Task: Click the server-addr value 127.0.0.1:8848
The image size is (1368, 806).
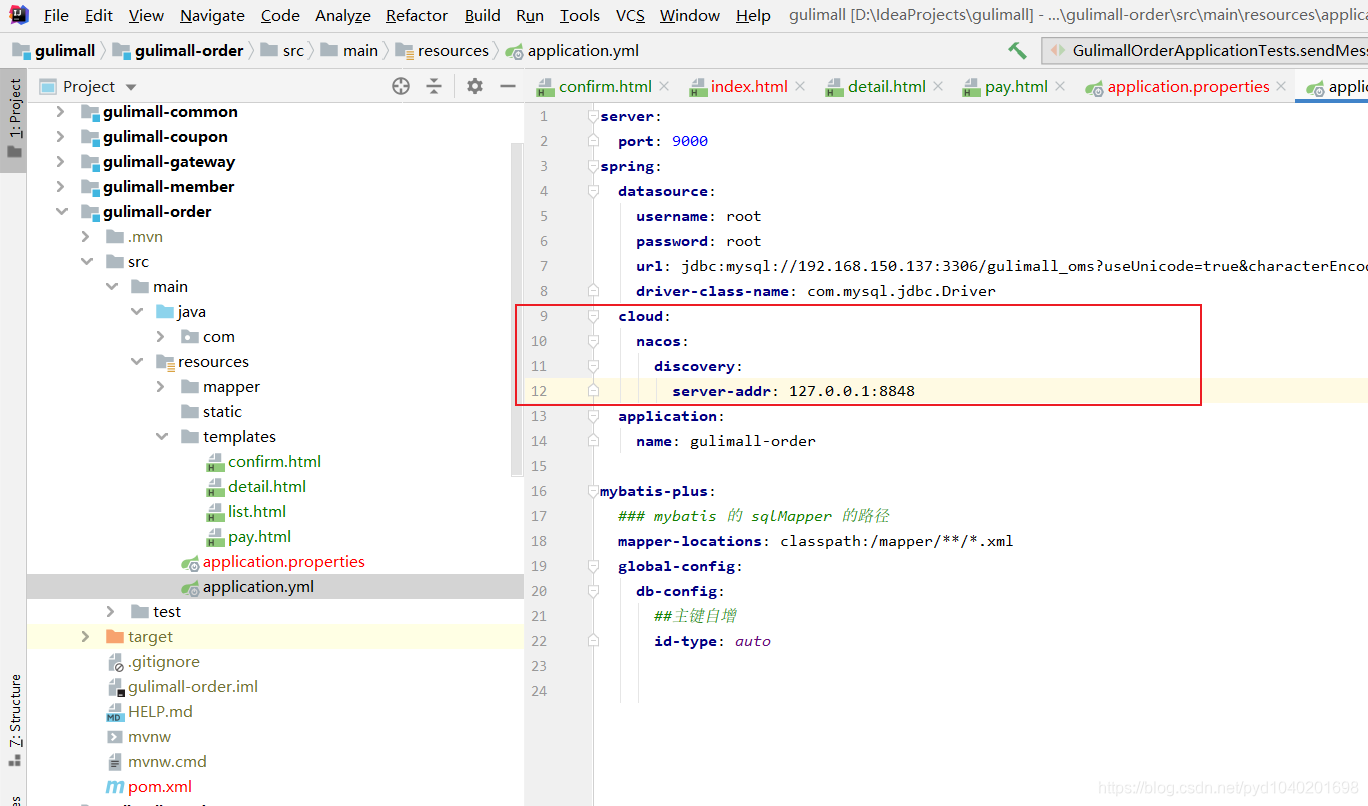Action: [x=852, y=391]
